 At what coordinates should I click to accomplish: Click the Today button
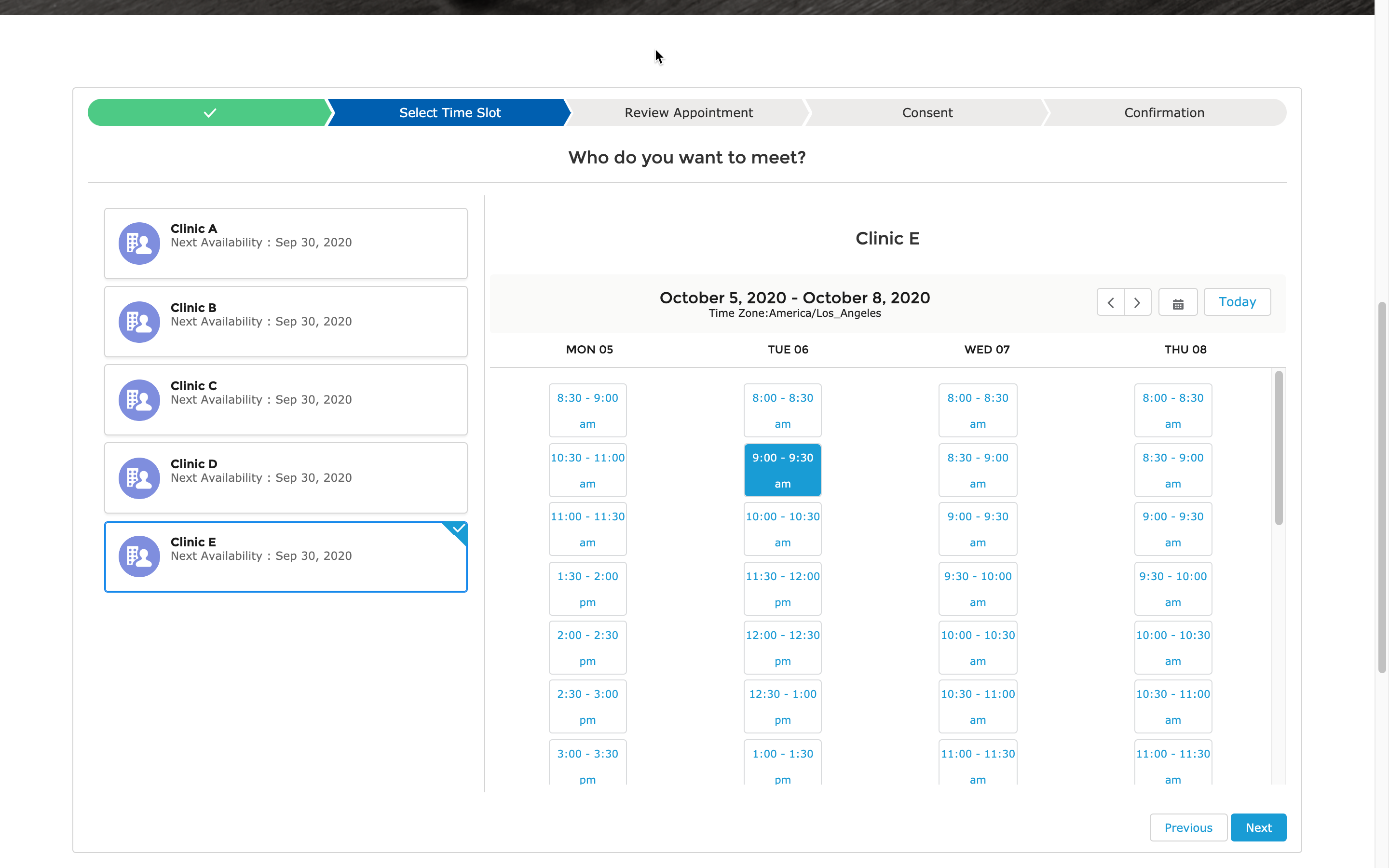(x=1237, y=301)
